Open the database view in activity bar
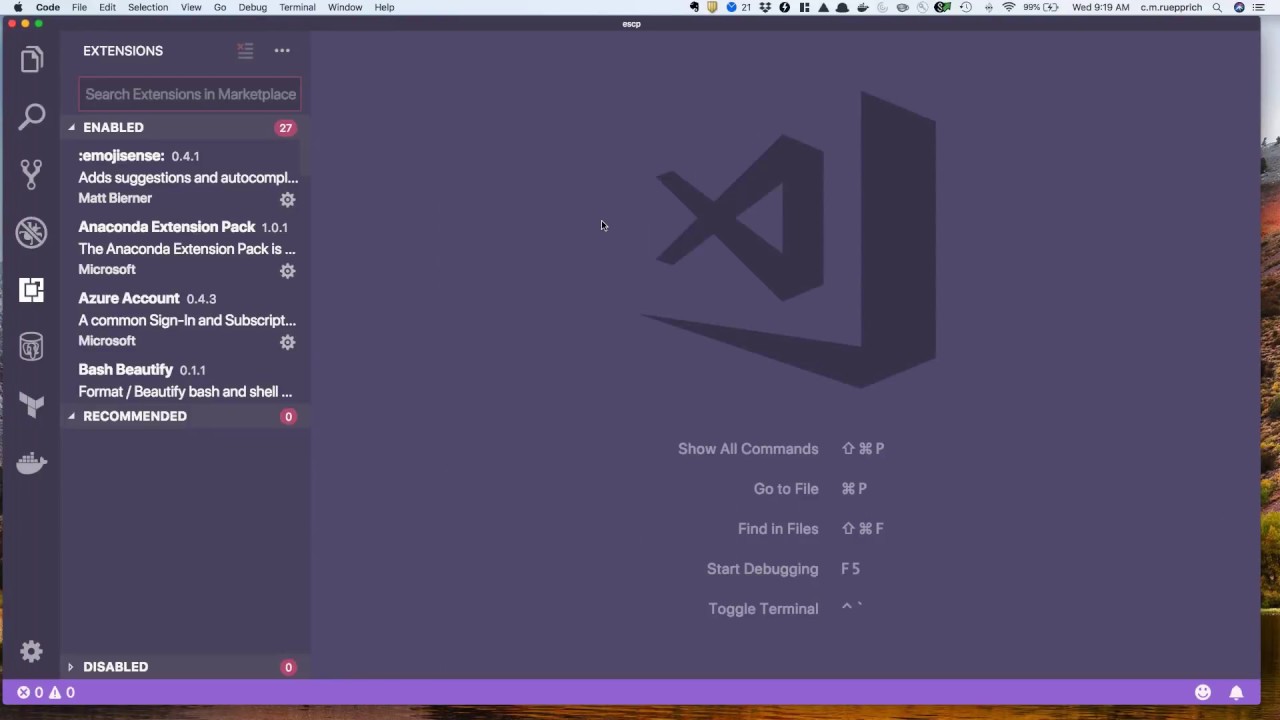Image resolution: width=1280 pixels, height=720 pixels. (31, 347)
